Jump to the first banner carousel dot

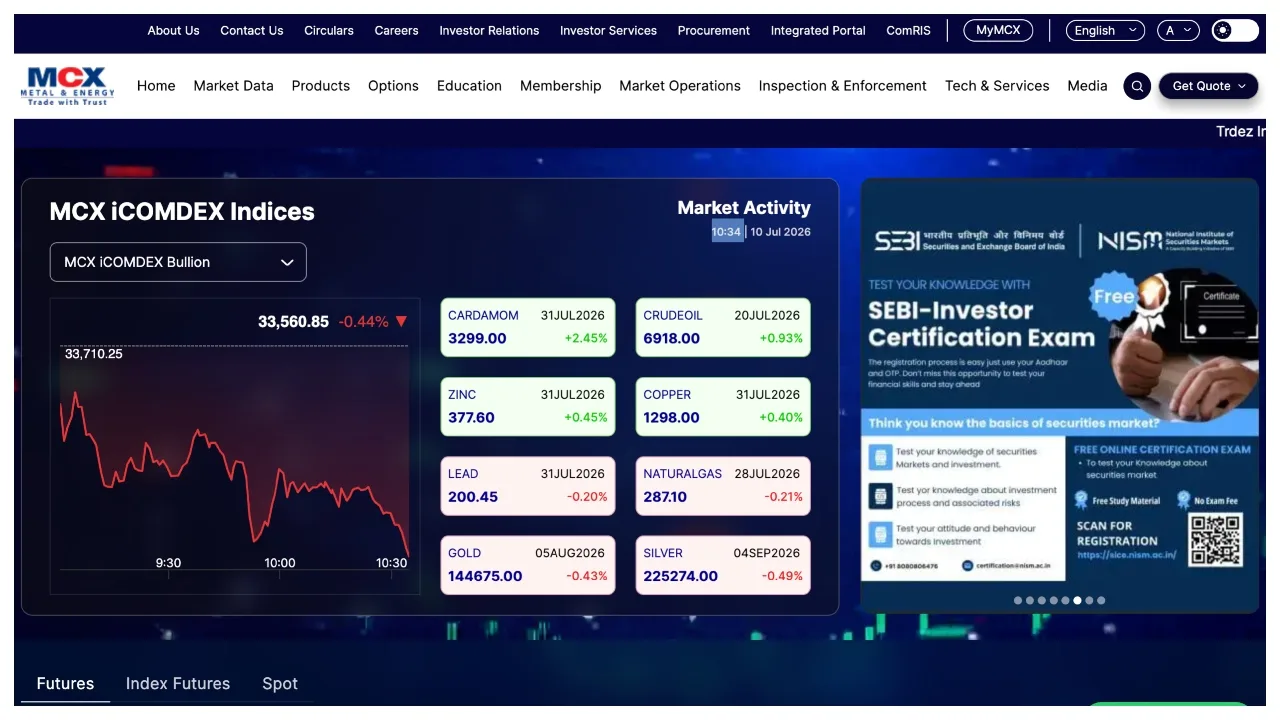(x=1018, y=601)
